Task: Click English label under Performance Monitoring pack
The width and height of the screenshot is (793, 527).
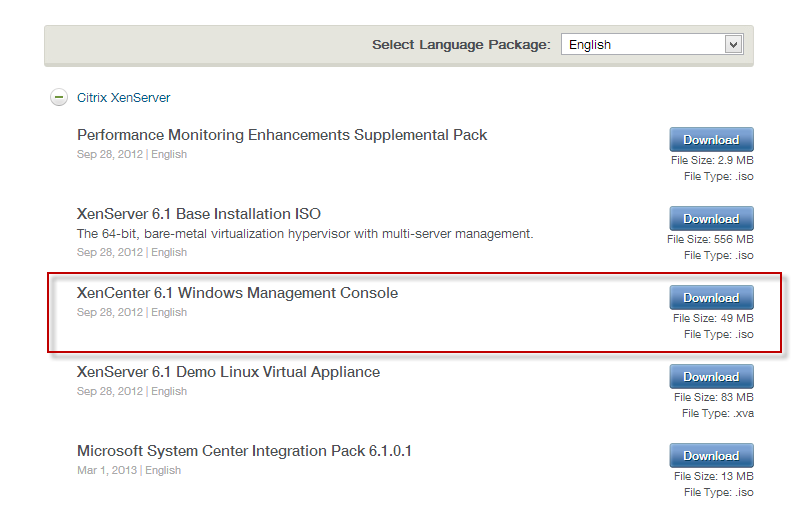Action: point(169,154)
